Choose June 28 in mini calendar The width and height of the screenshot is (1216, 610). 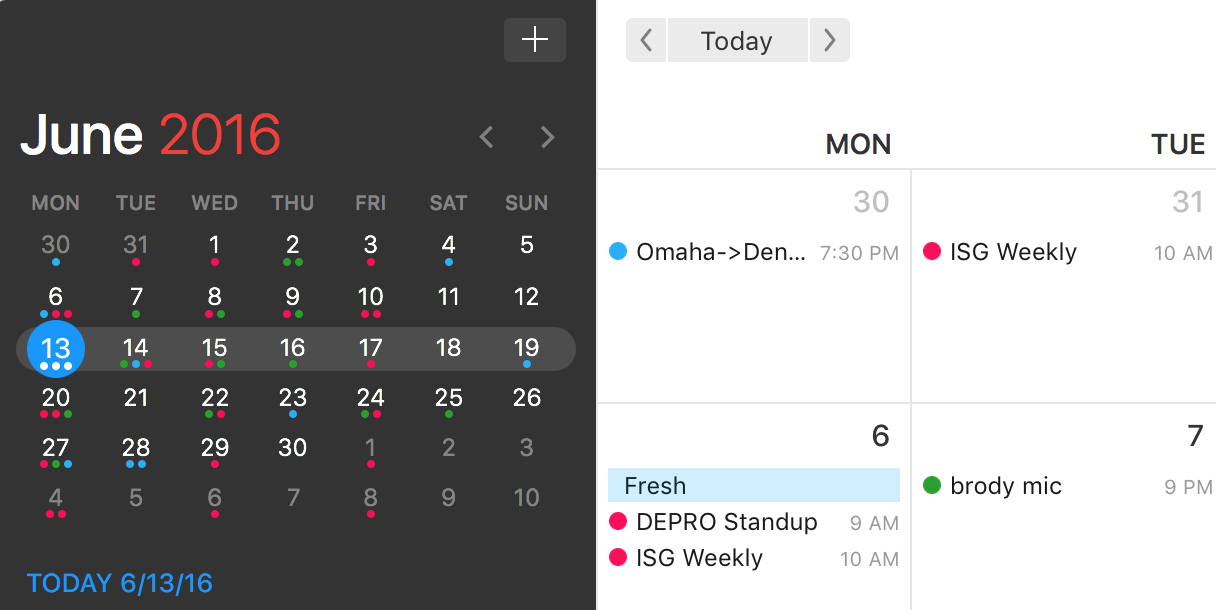136,450
